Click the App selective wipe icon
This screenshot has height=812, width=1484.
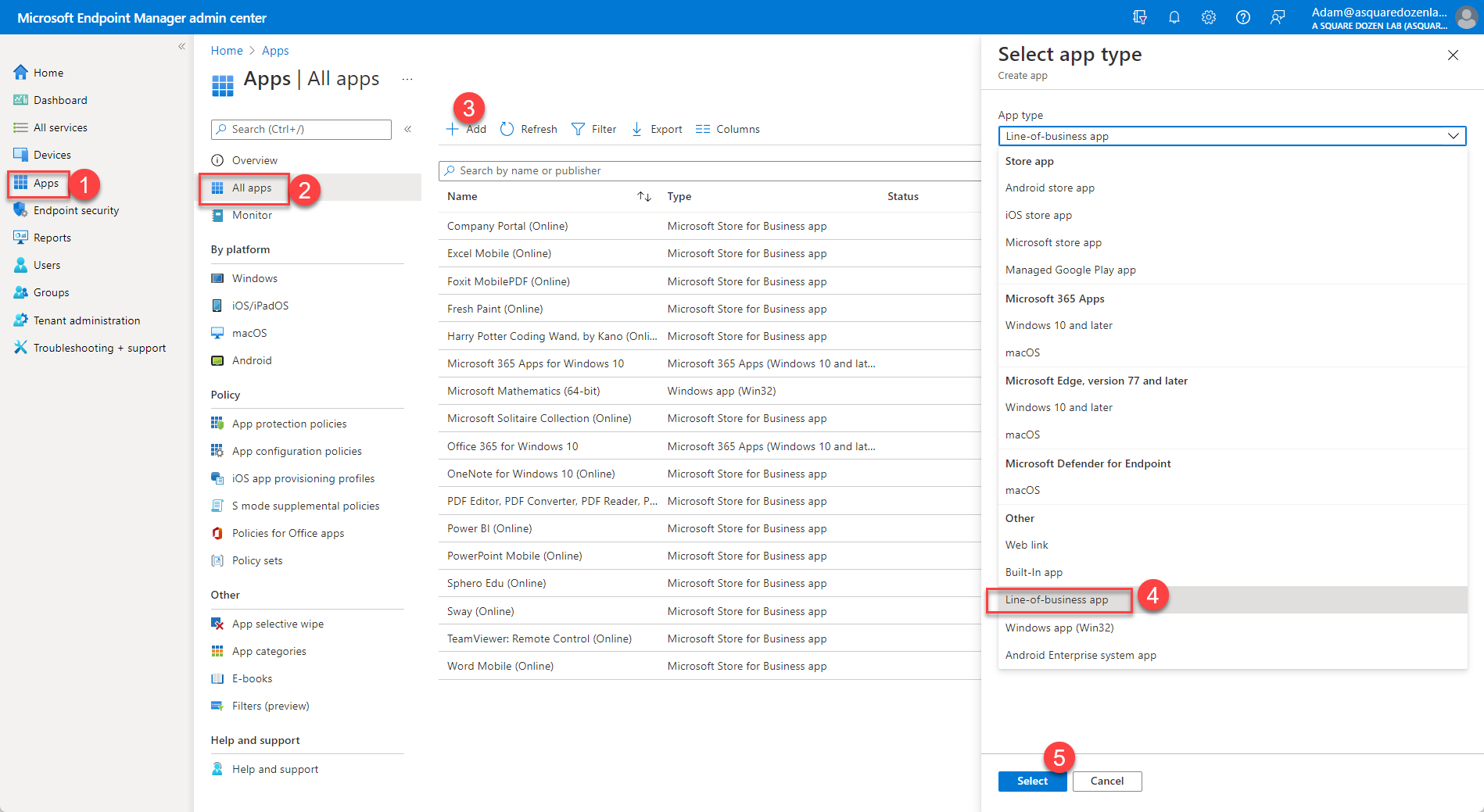tap(217, 624)
